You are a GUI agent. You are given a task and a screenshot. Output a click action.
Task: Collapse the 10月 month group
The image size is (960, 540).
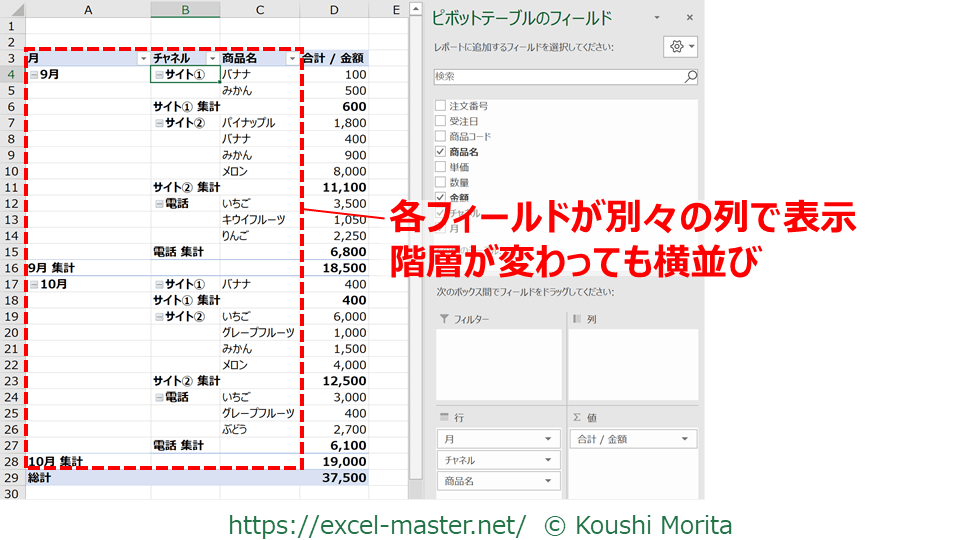coord(34,284)
